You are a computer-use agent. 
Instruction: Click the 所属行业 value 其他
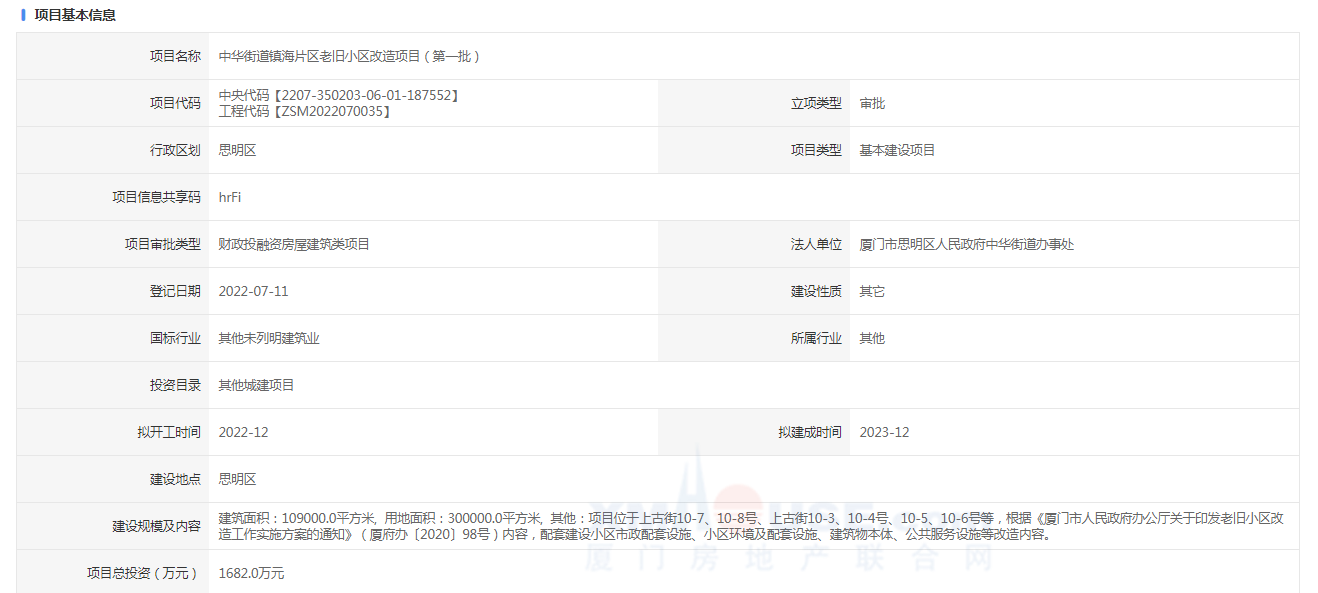point(872,338)
